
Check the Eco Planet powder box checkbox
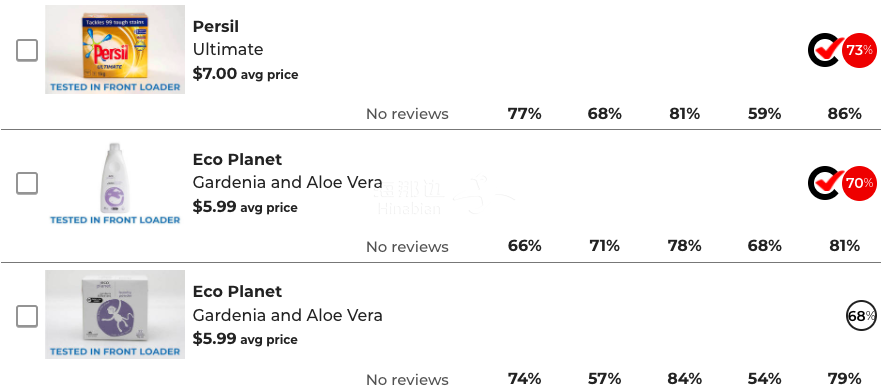click(x=27, y=316)
